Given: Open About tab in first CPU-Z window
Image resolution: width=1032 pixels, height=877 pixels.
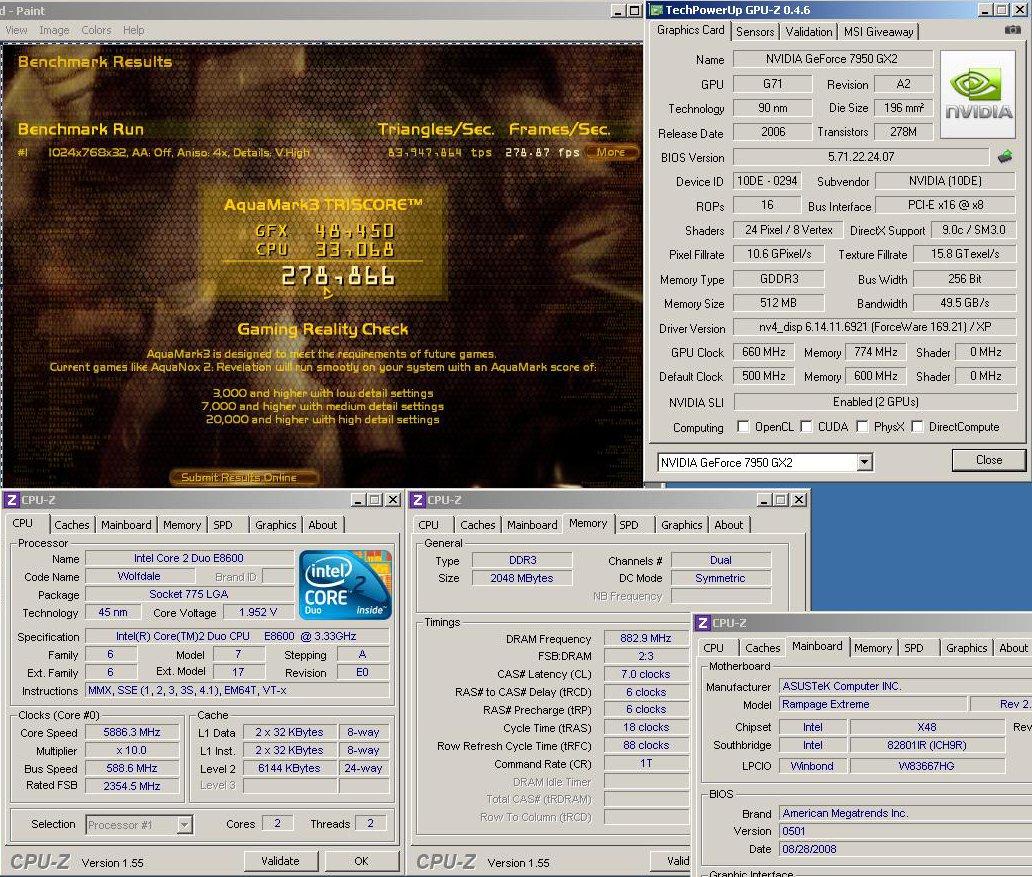Looking at the screenshot, I should [322, 525].
